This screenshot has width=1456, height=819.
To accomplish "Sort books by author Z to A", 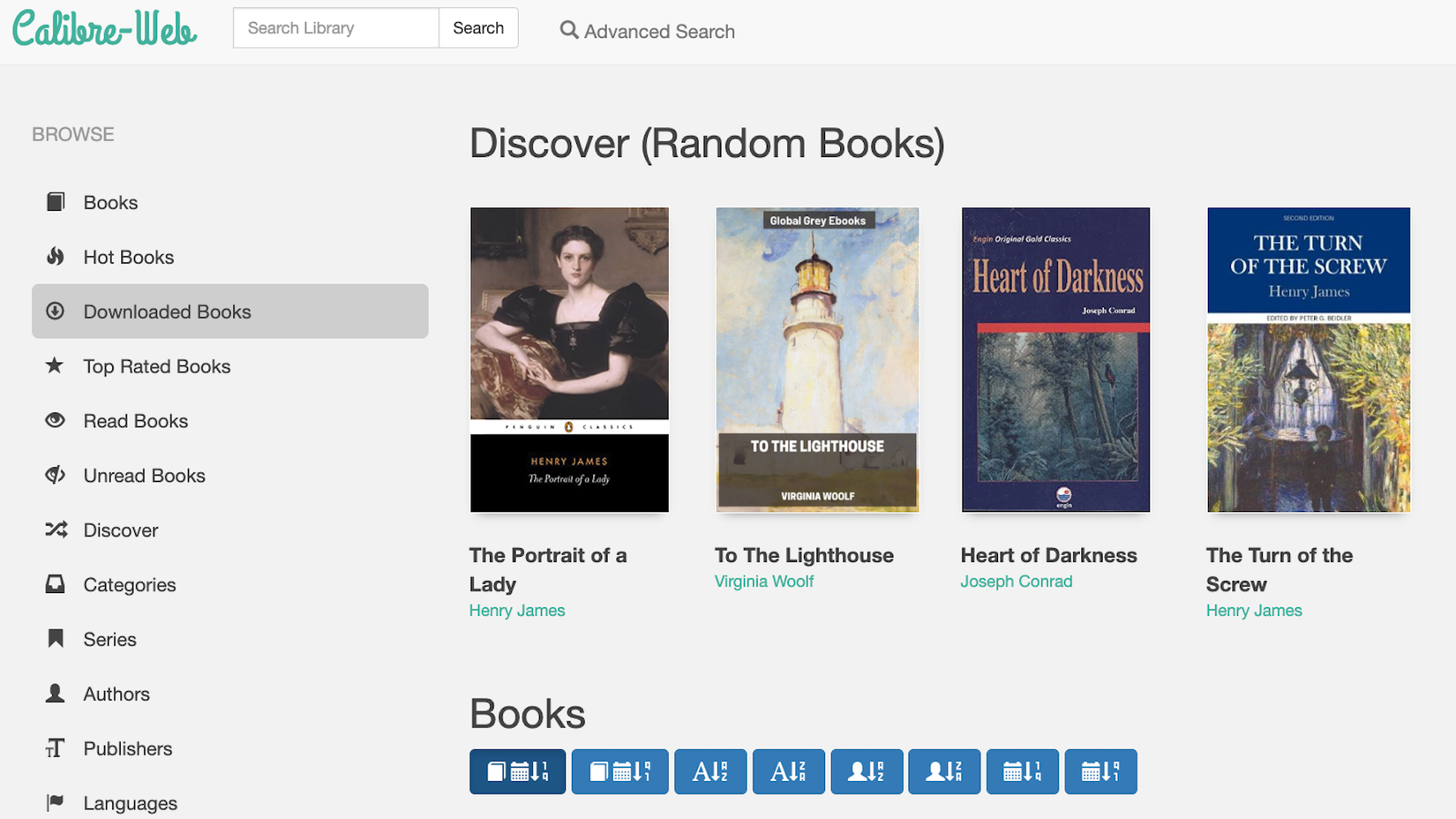I will (x=944, y=771).
